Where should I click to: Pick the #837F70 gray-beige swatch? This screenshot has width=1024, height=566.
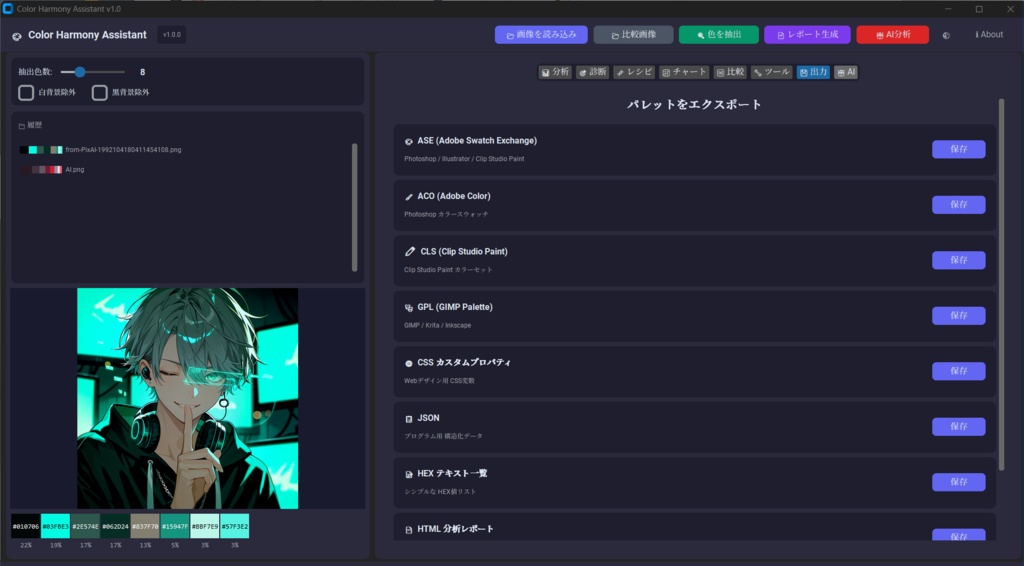pos(145,526)
